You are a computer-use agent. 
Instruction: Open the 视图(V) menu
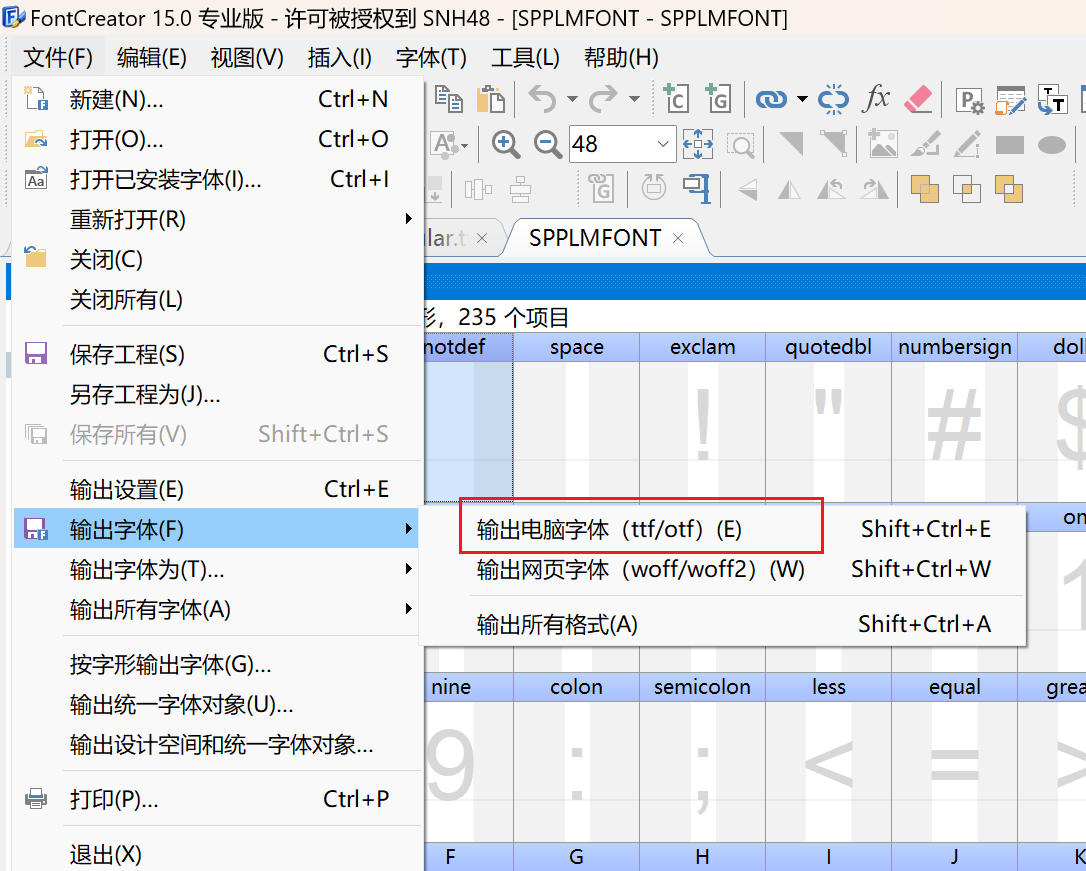point(247,57)
